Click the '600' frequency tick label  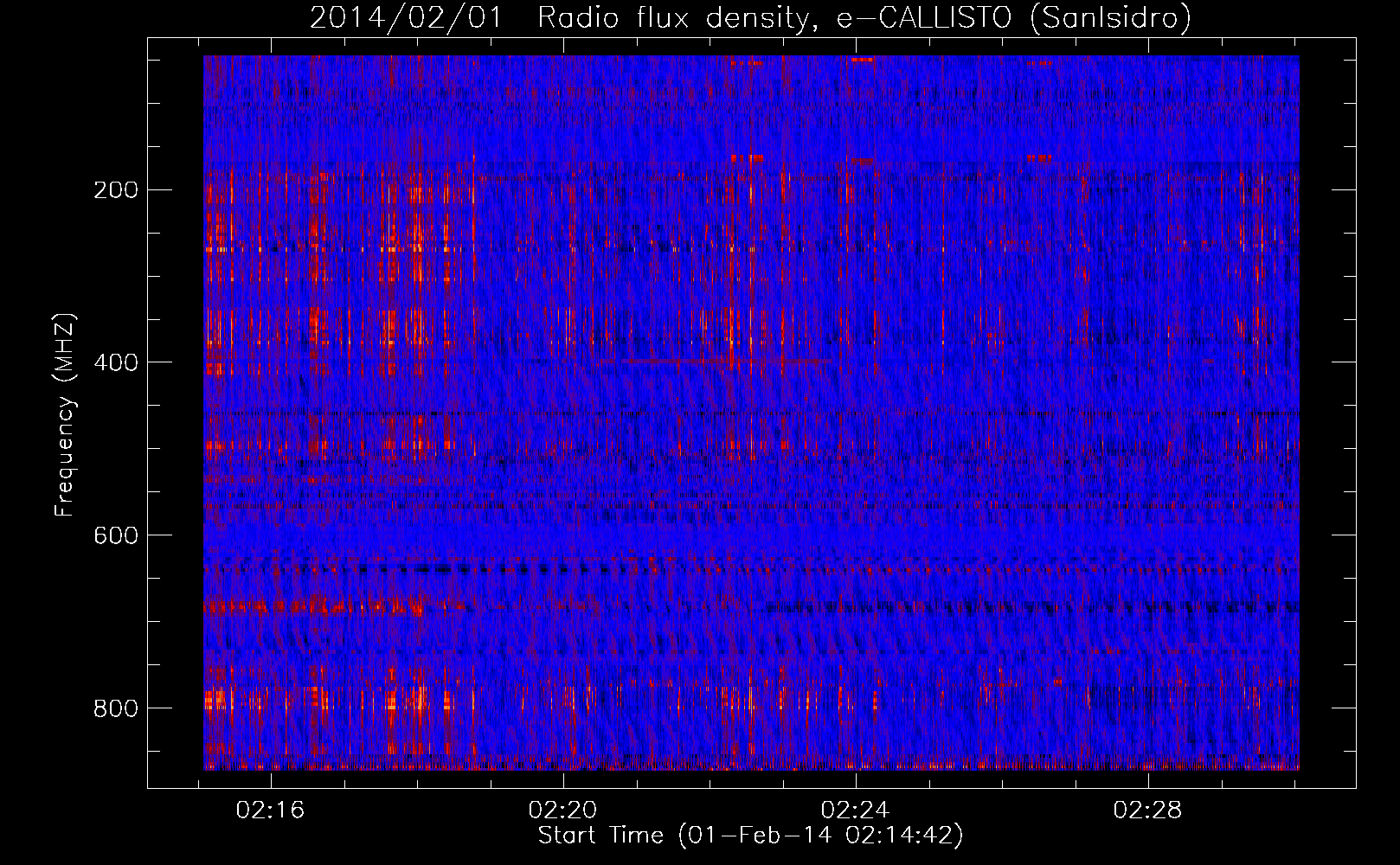tap(116, 536)
